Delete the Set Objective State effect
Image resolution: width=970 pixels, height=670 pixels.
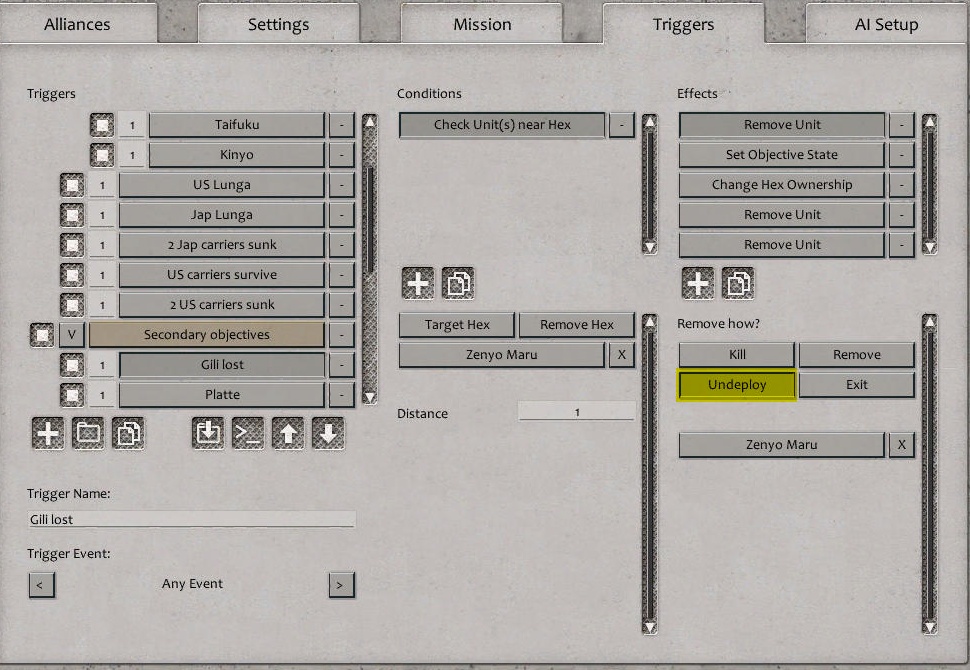(x=901, y=155)
